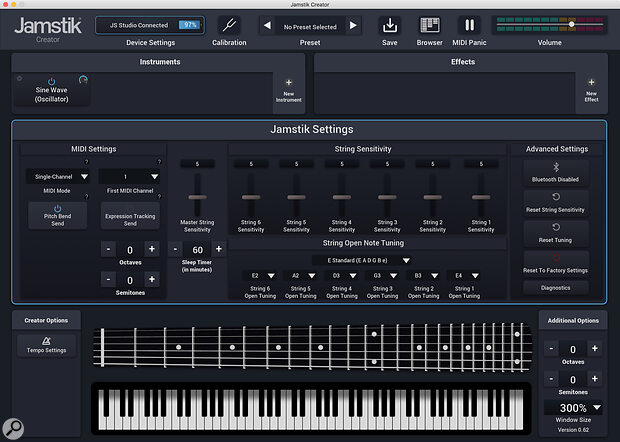The width and height of the screenshot is (620, 442).
Task: Open E Standard tuning preset dropdown
Action: [363, 260]
